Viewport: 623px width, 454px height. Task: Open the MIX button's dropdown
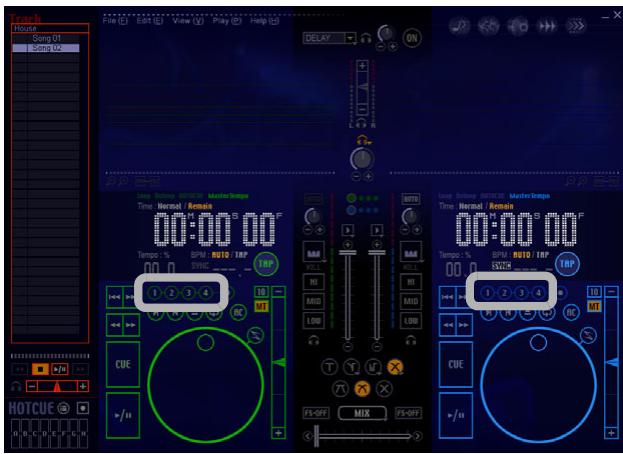(x=362, y=413)
